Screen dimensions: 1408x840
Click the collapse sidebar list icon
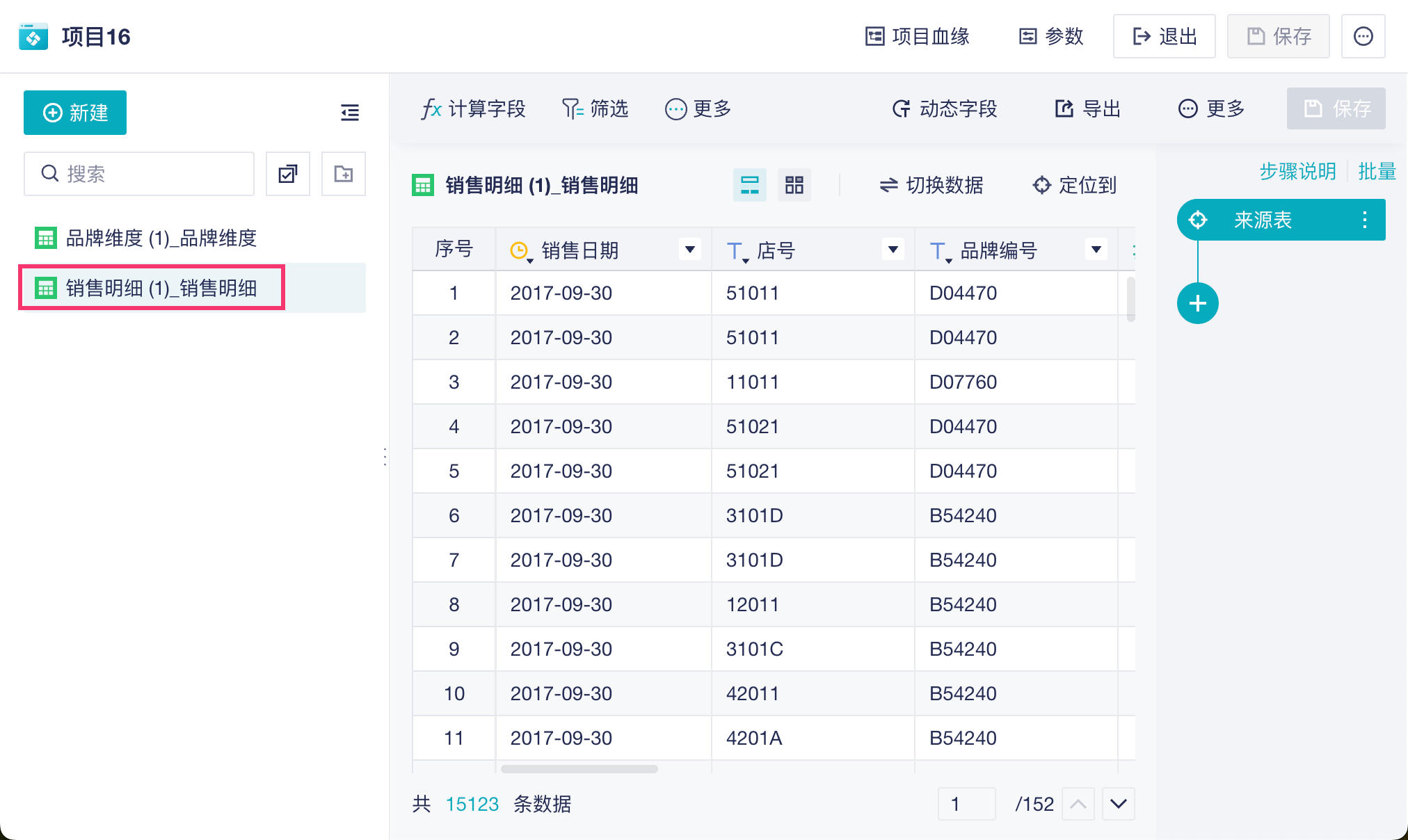pos(350,113)
